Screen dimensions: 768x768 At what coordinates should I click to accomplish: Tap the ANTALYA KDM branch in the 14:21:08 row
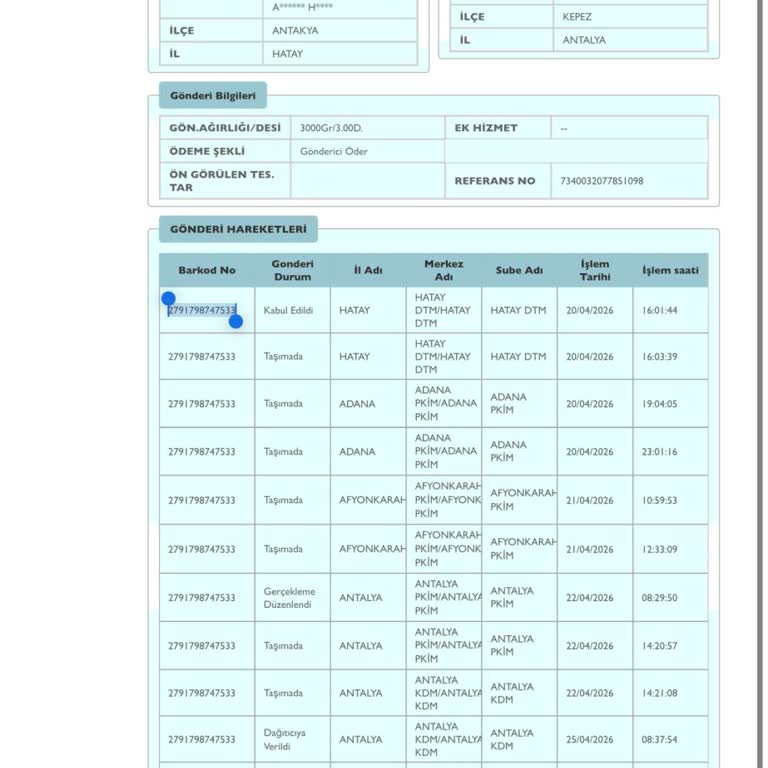[512, 693]
